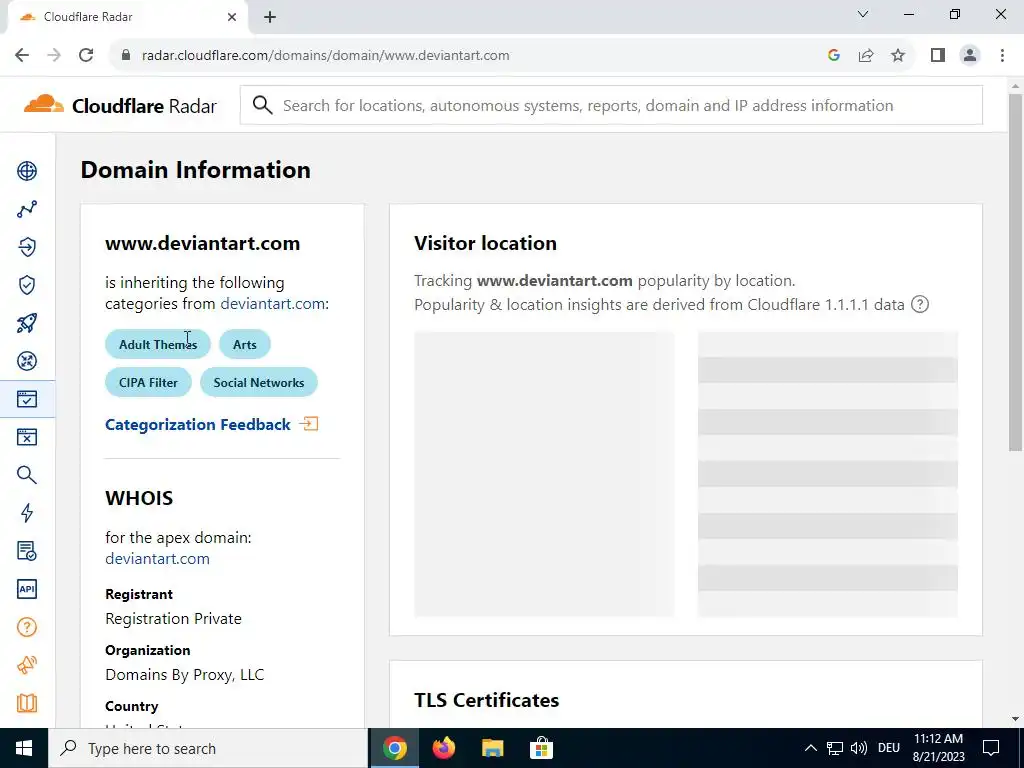The width and height of the screenshot is (1024, 768).
Task: Open the Windows Start menu
Action: (24, 748)
